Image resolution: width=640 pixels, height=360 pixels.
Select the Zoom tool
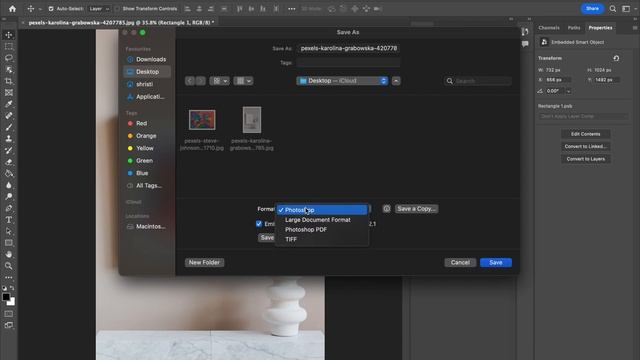(9, 266)
